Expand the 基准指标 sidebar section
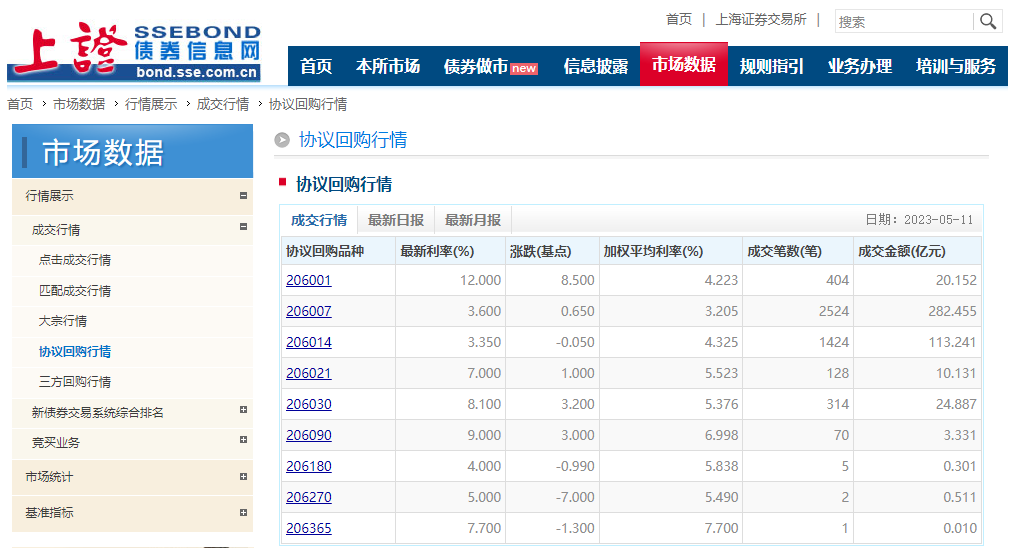The width and height of the screenshot is (1015, 548). (243, 512)
